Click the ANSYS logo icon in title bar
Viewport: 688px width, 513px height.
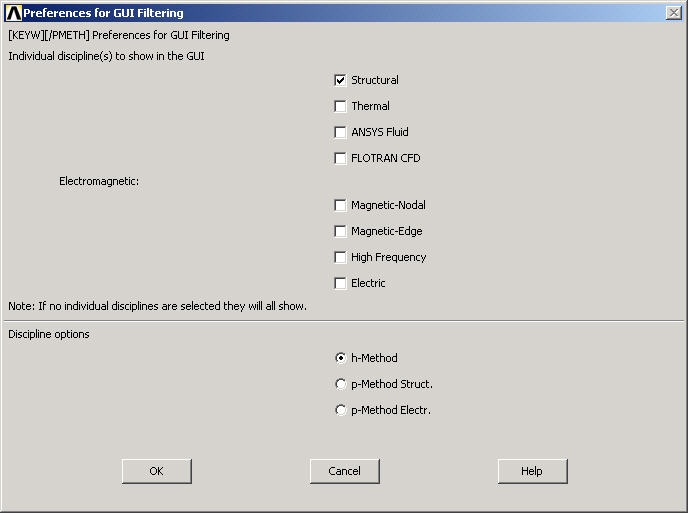[x=14, y=13]
